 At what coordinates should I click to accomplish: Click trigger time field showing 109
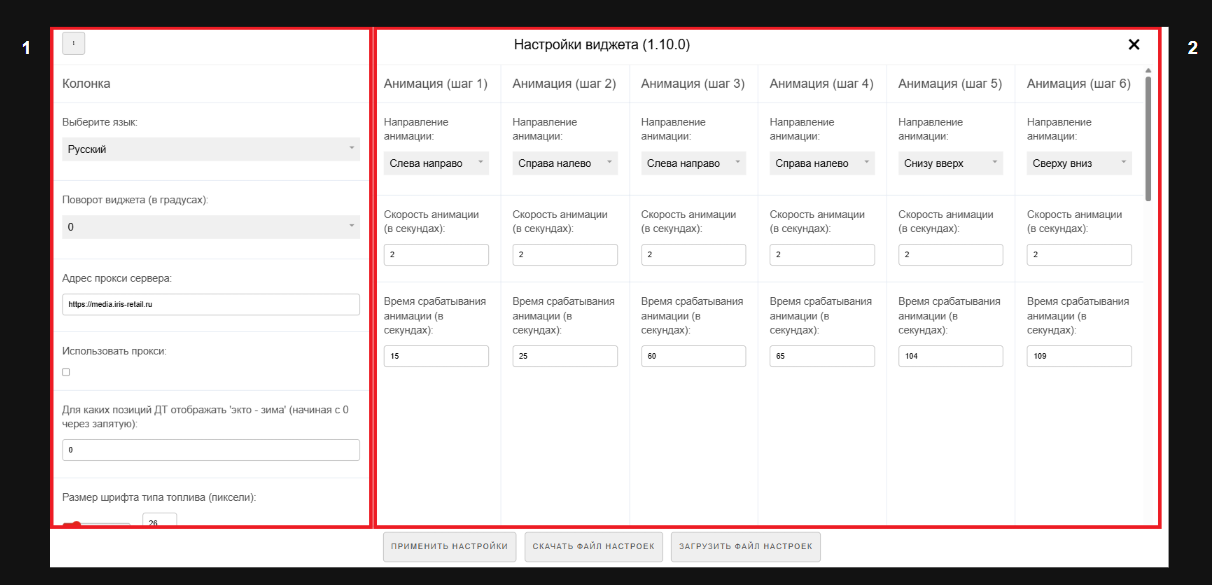point(1078,356)
